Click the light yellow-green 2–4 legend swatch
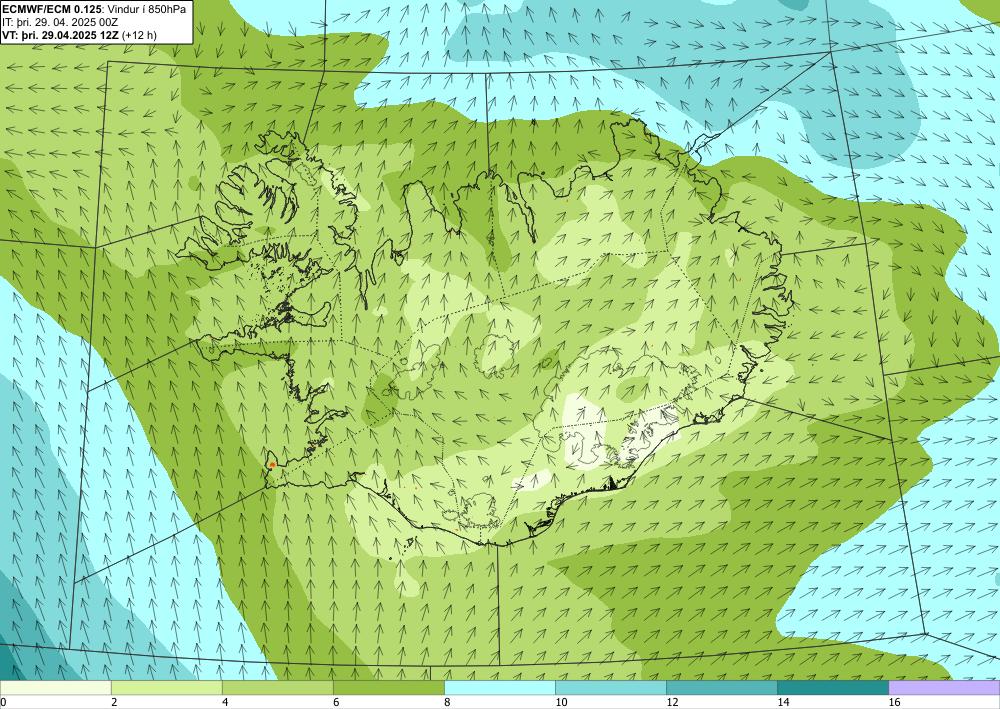This screenshot has width=1000, height=709. (166, 688)
